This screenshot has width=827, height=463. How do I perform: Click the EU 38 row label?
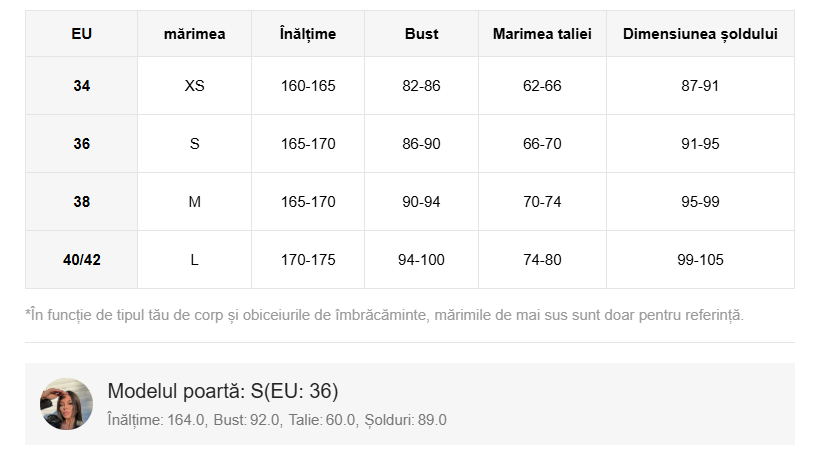[82, 202]
